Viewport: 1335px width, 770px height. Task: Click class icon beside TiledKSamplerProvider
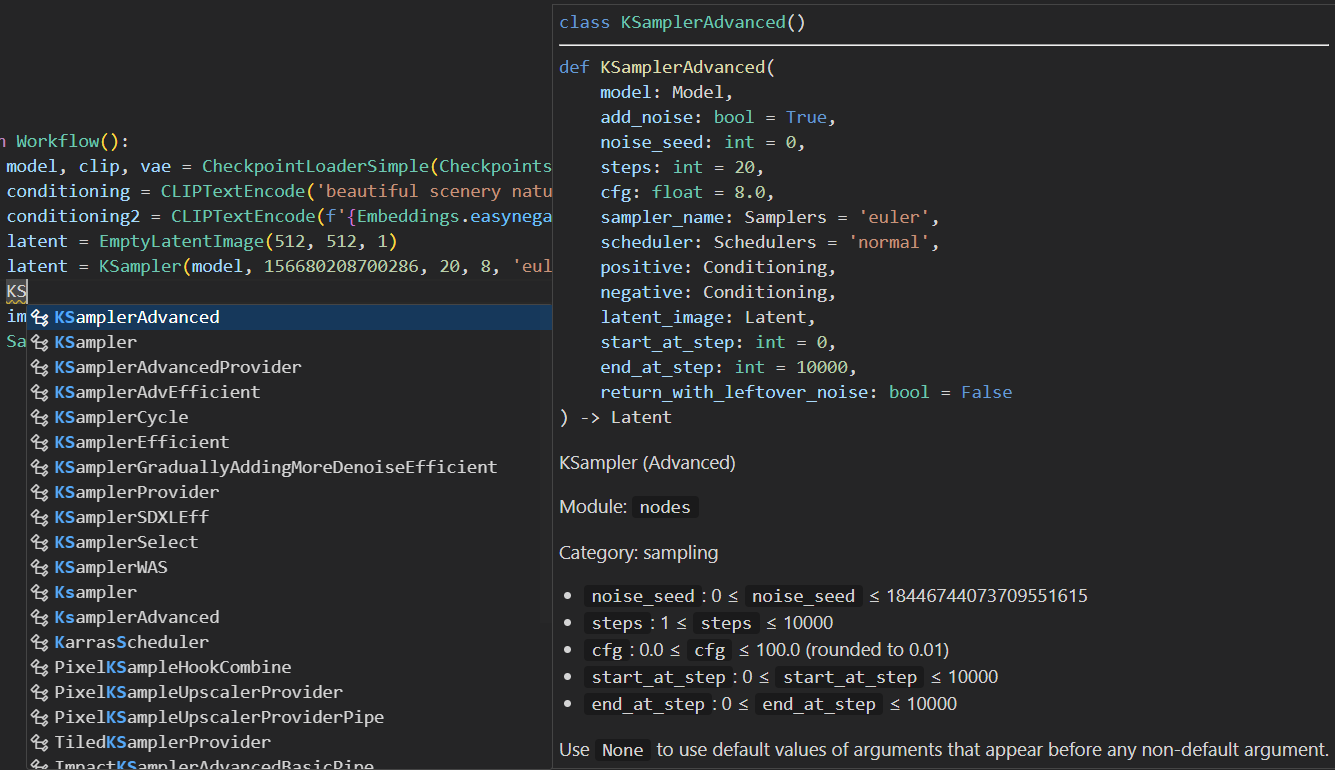coord(40,743)
